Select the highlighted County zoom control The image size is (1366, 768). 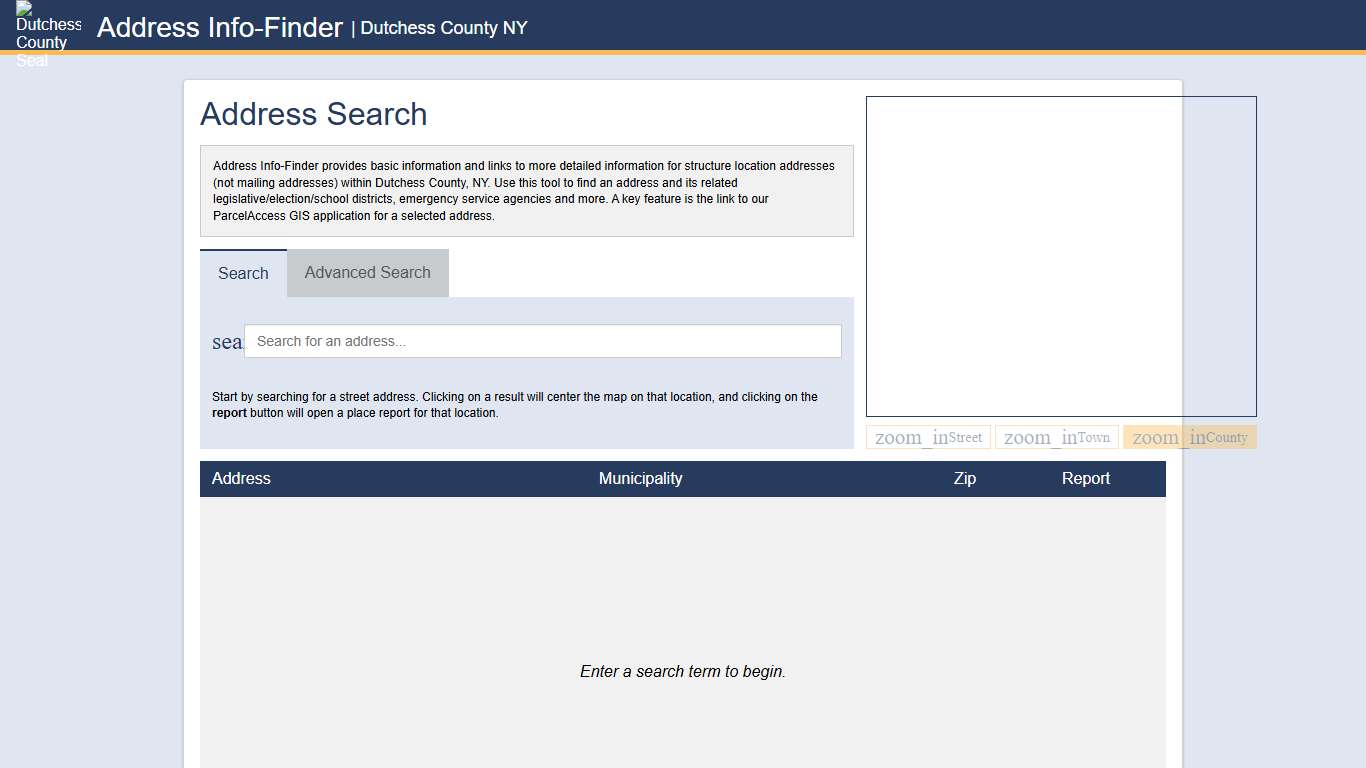[1189, 436]
